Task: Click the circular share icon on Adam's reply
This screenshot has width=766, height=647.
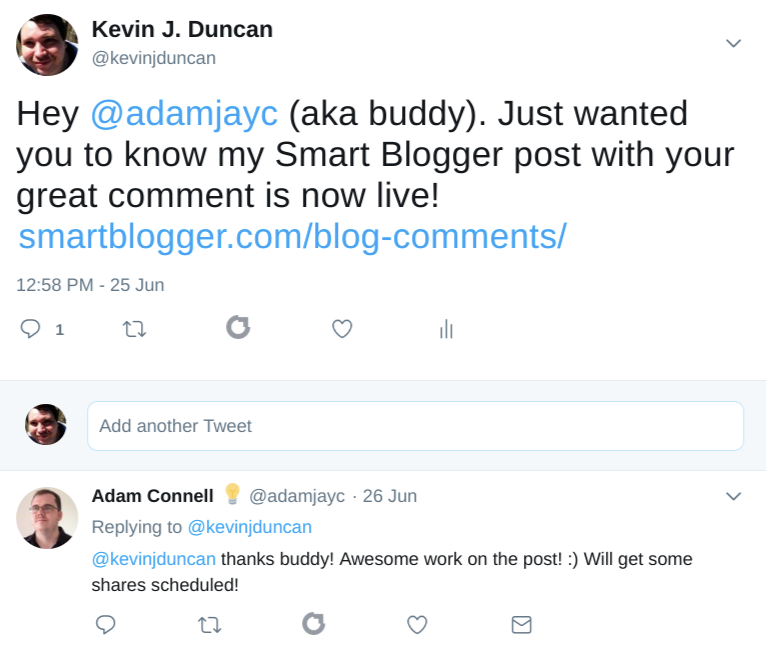Action: click(x=313, y=624)
